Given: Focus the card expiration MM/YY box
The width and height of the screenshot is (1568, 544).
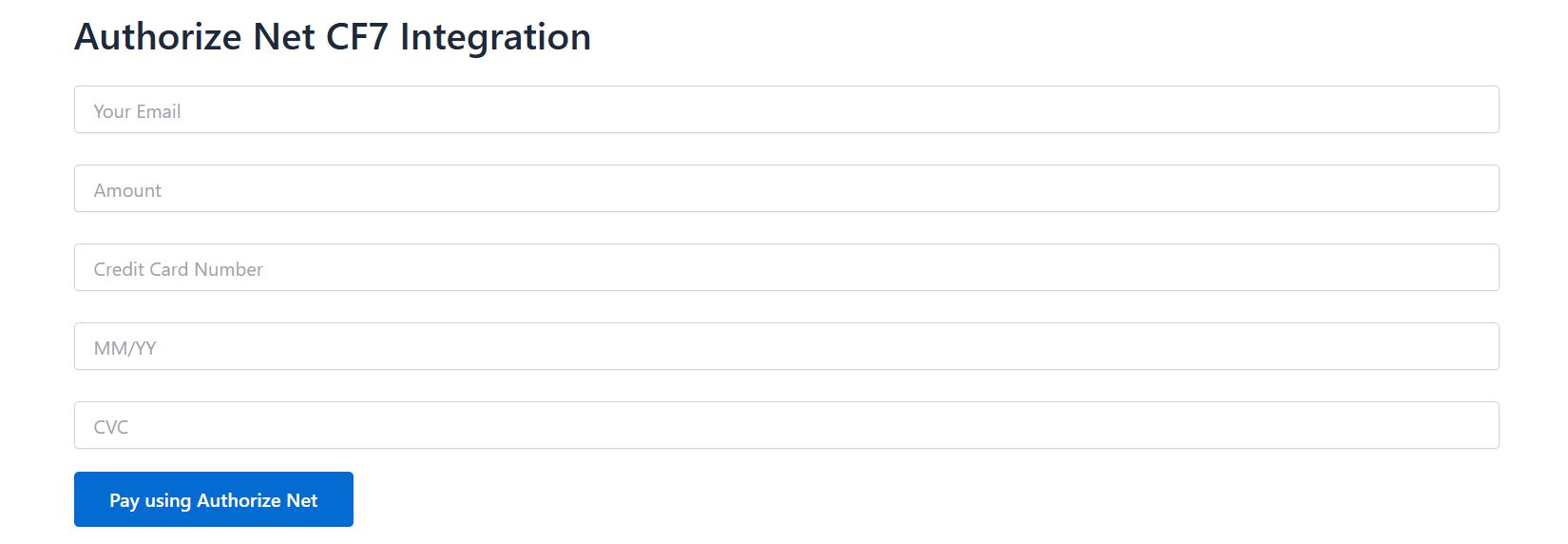Looking at the screenshot, I should [787, 346].
